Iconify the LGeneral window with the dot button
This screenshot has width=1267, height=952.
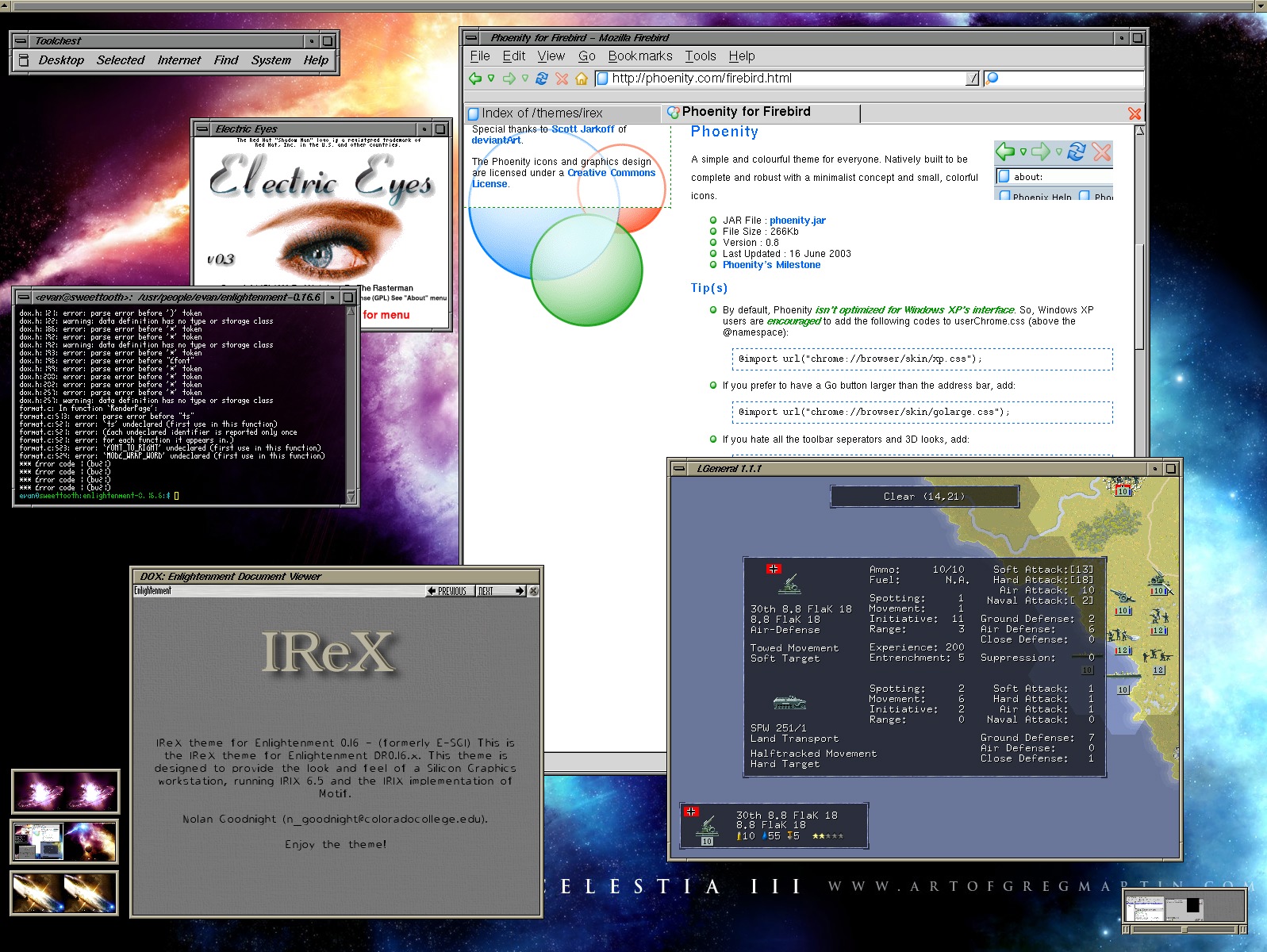coord(1155,469)
